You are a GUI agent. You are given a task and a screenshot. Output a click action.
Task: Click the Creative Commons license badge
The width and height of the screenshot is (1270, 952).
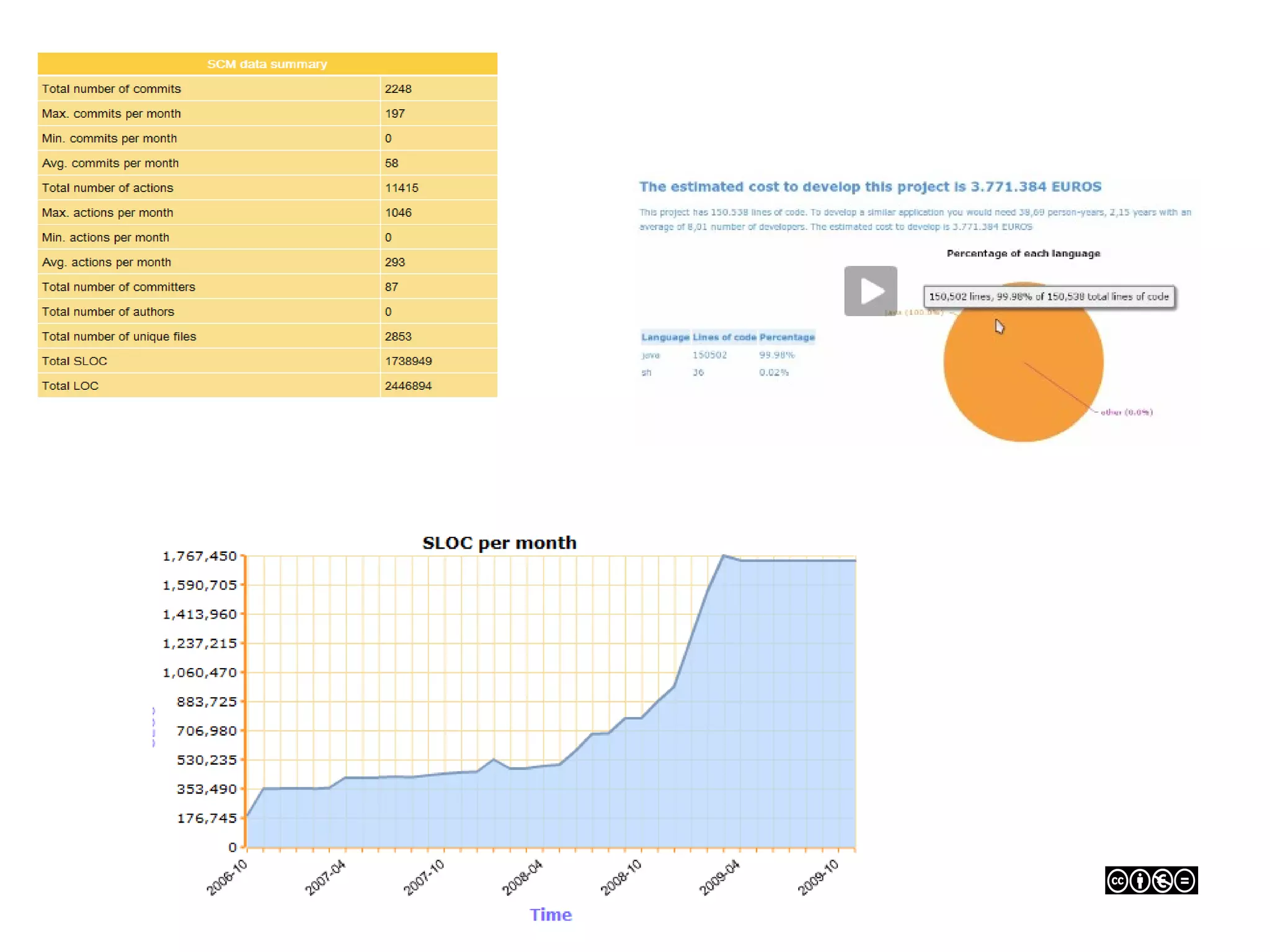point(1150,880)
